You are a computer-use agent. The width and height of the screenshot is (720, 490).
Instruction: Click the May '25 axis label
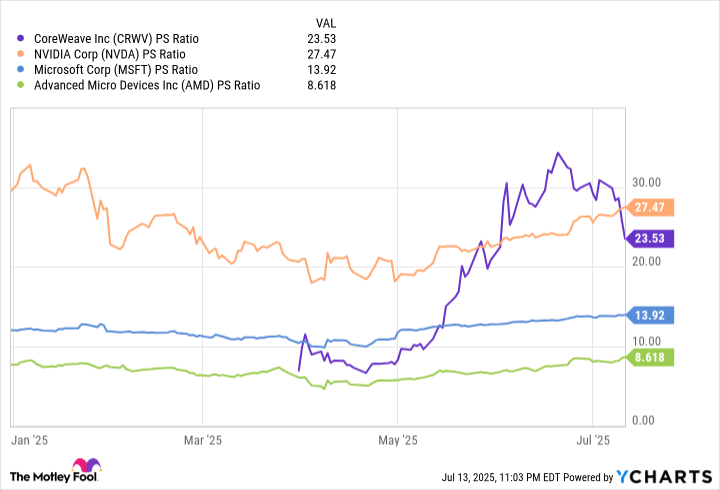(397, 439)
